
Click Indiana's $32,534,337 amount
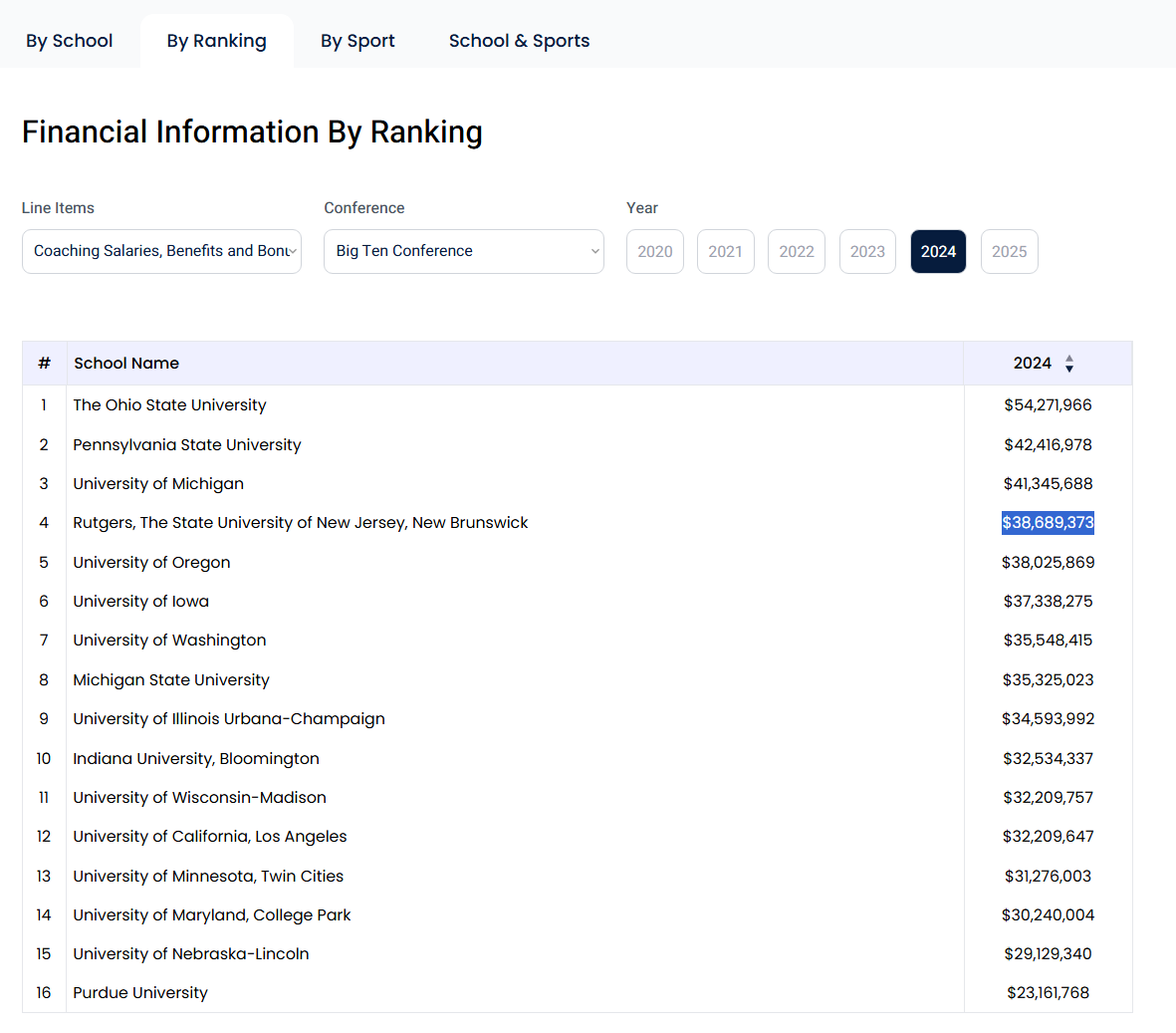pos(1048,759)
